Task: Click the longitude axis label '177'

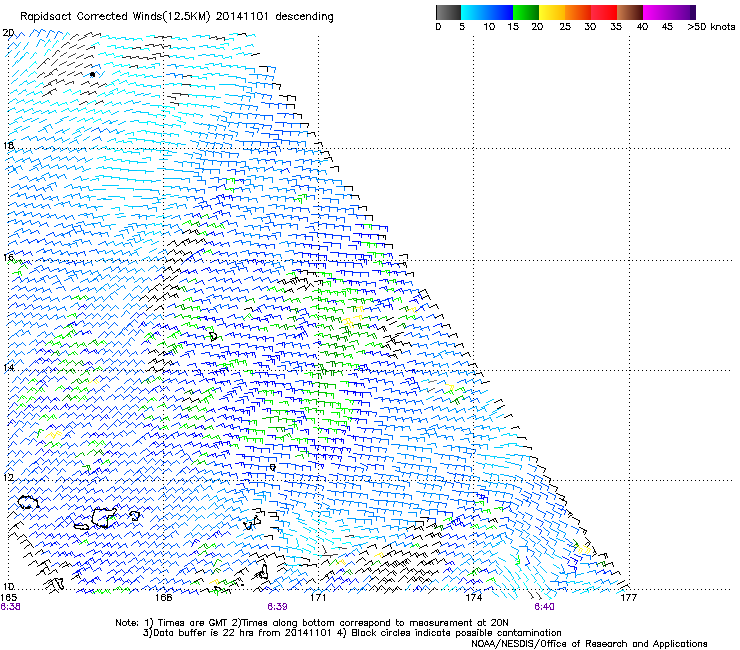Action: tap(628, 598)
